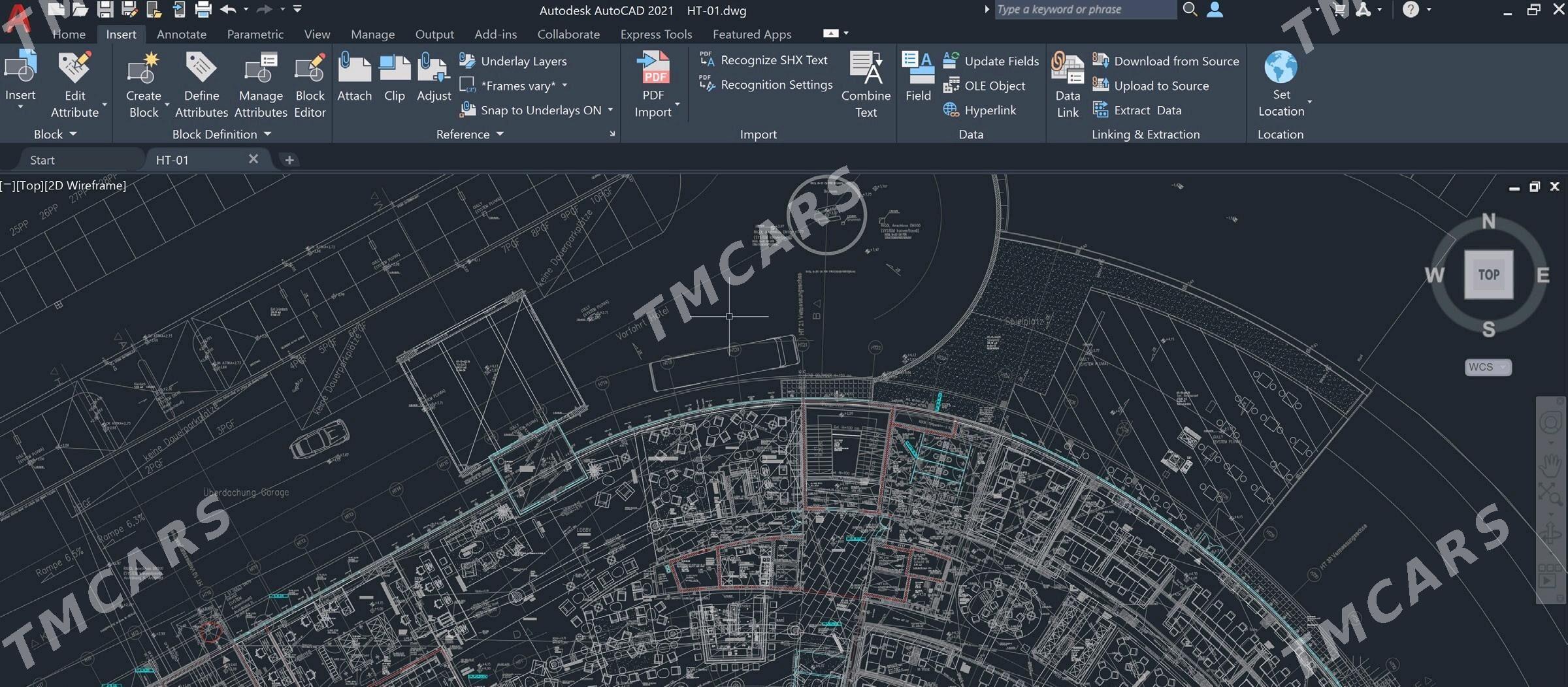Click the TOP face of ViewCube
Viewport: 1568px width, 687px height.
coord(1488,275)
